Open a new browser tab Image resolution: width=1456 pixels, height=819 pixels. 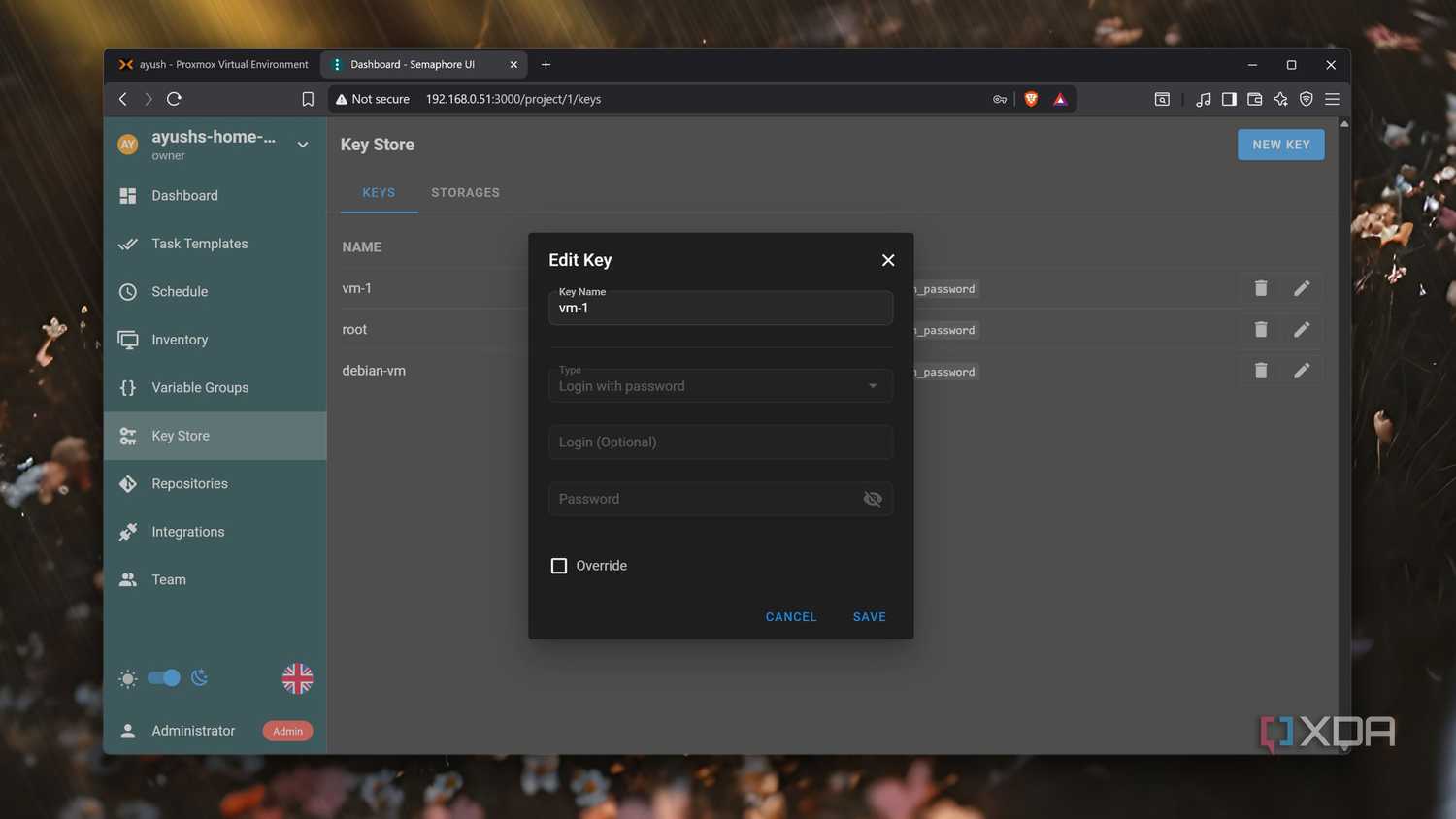546,65
